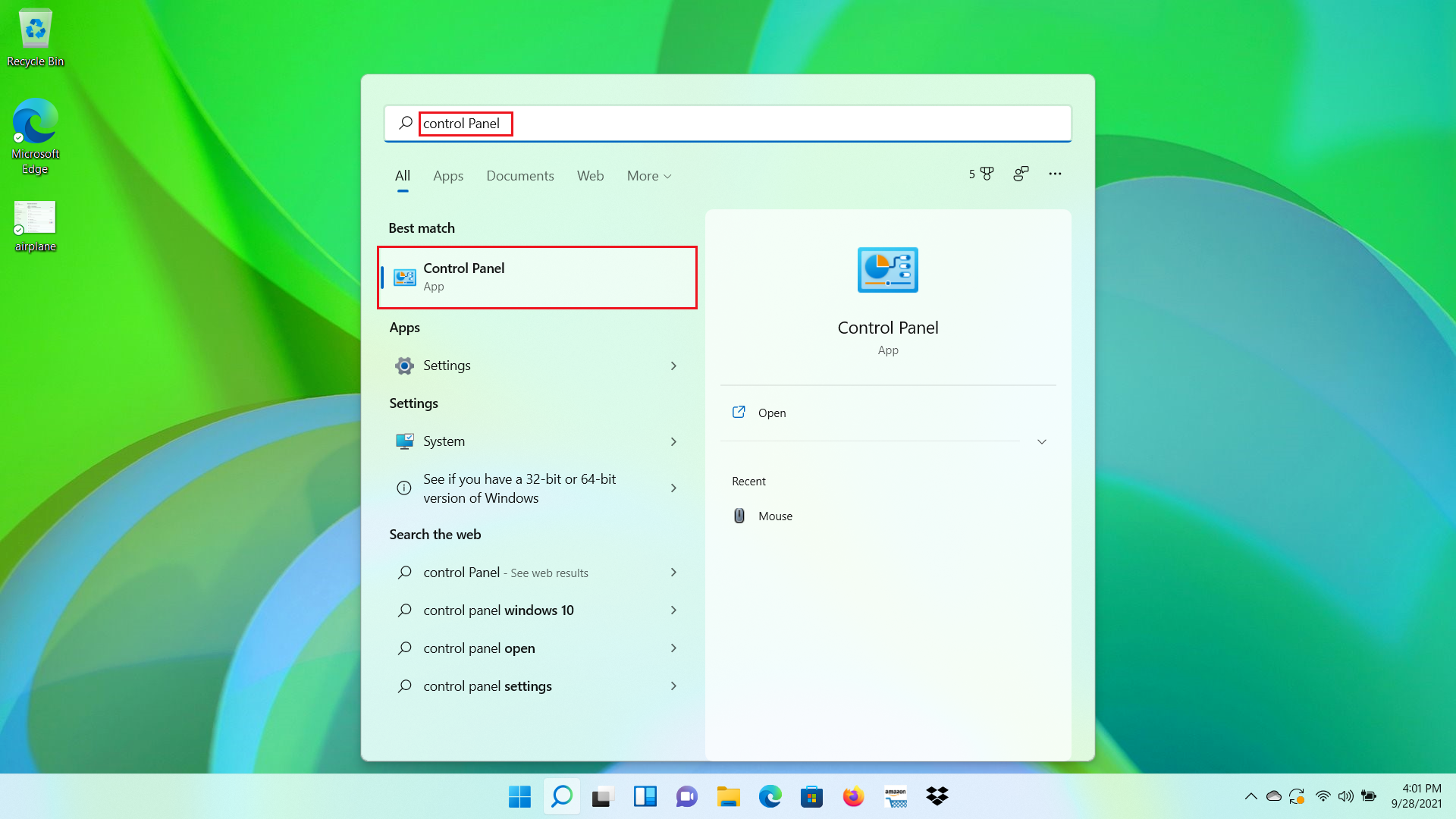Click the Control Panel title in preview pane
Viewport: 1456px width, 819px height.
888,328
